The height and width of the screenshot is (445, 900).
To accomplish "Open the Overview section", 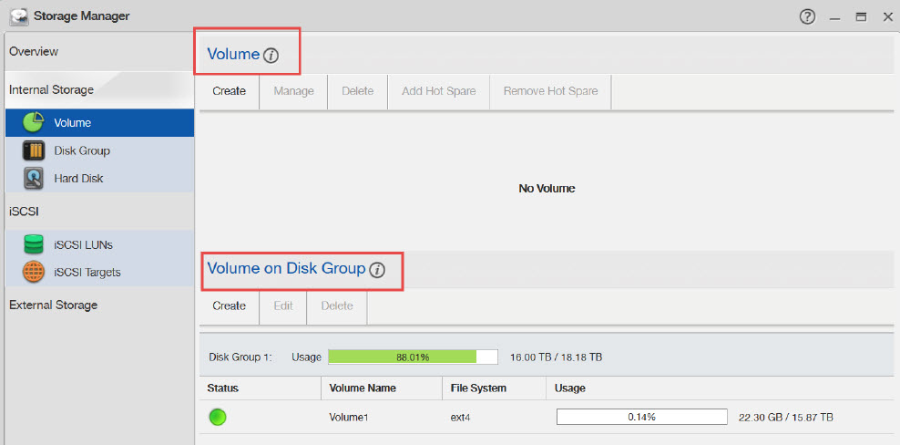I will (x=34, y=51).
